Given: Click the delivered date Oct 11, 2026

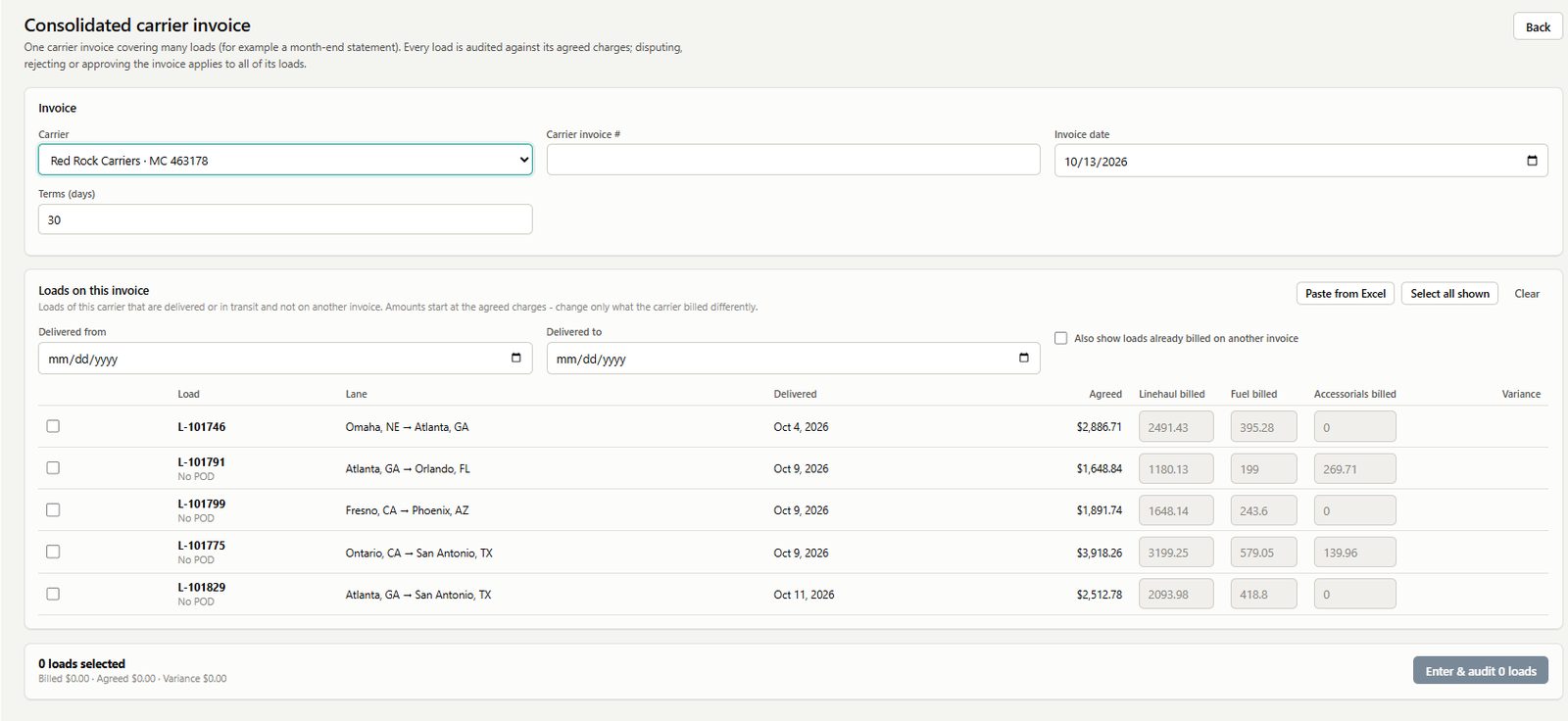Looking at the screenshot, I should (804, 595).
